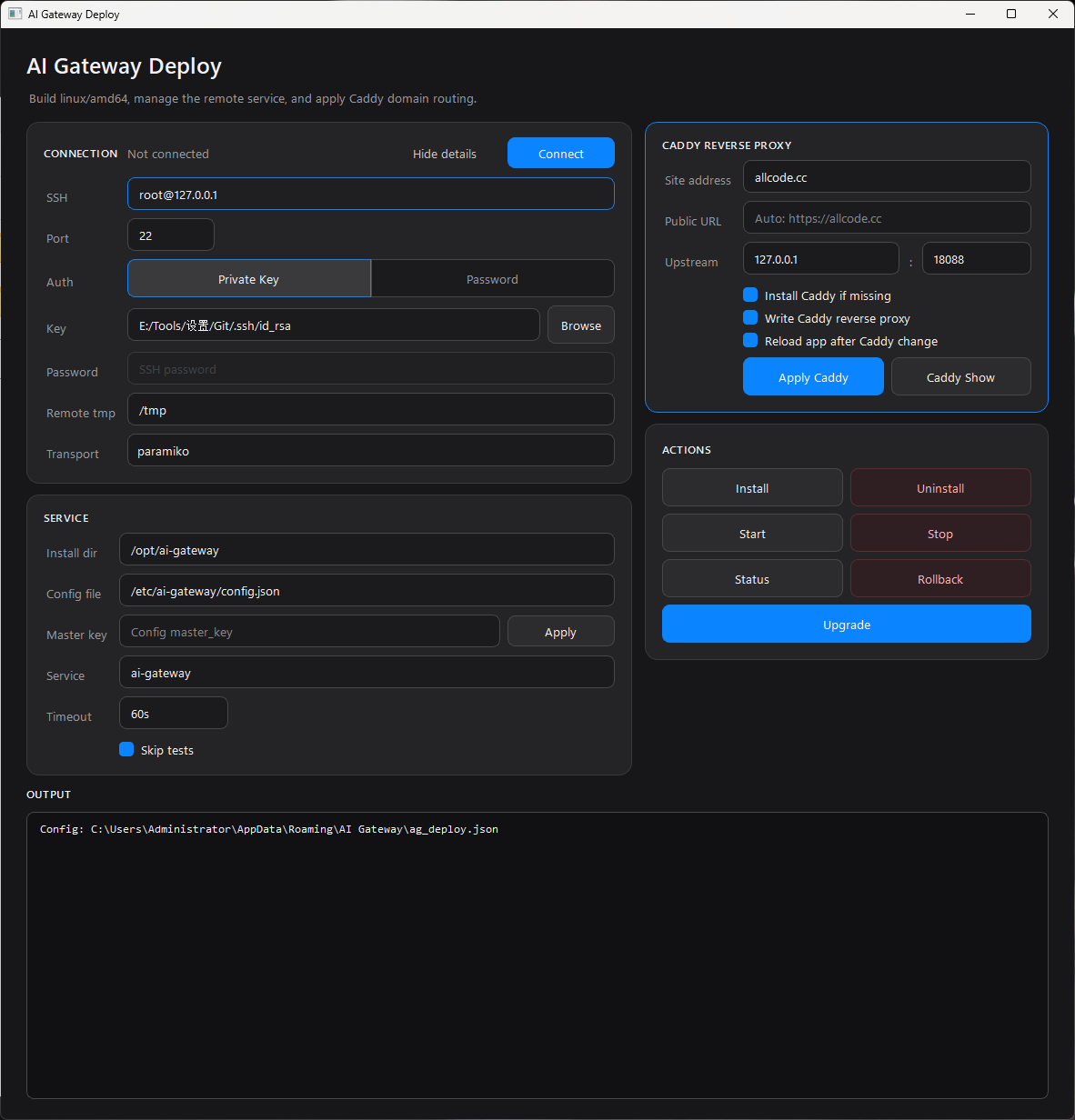Screen dimensions: 1075x1120
Task: Start the remote service
Action: [x=752, y=533]
